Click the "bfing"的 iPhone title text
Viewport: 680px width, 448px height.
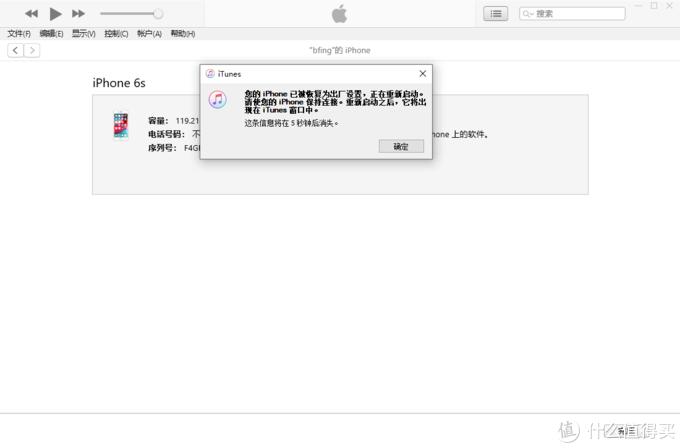[340, 50]
